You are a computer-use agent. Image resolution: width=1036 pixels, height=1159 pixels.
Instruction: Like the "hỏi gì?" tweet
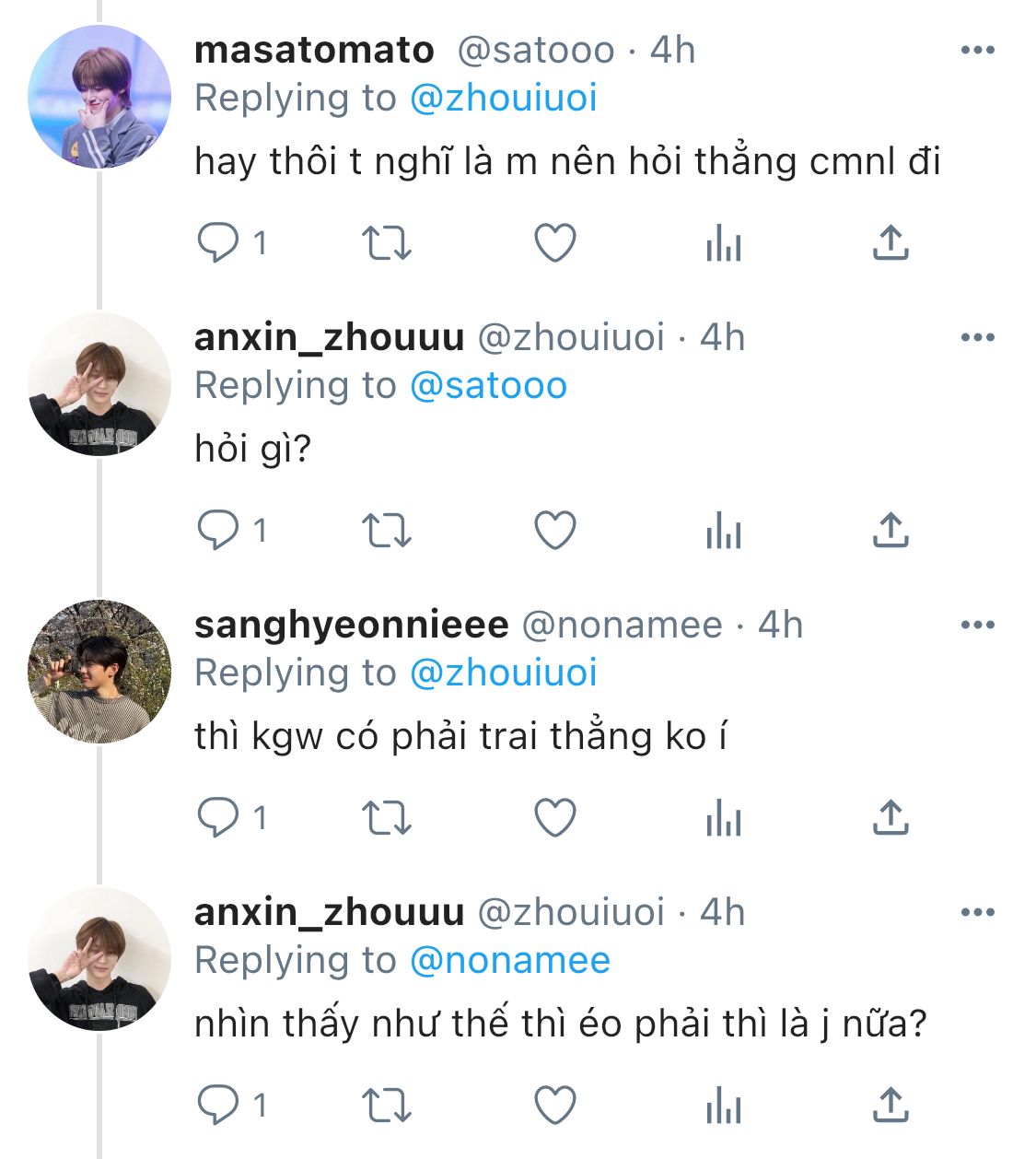tap(555, 531)
